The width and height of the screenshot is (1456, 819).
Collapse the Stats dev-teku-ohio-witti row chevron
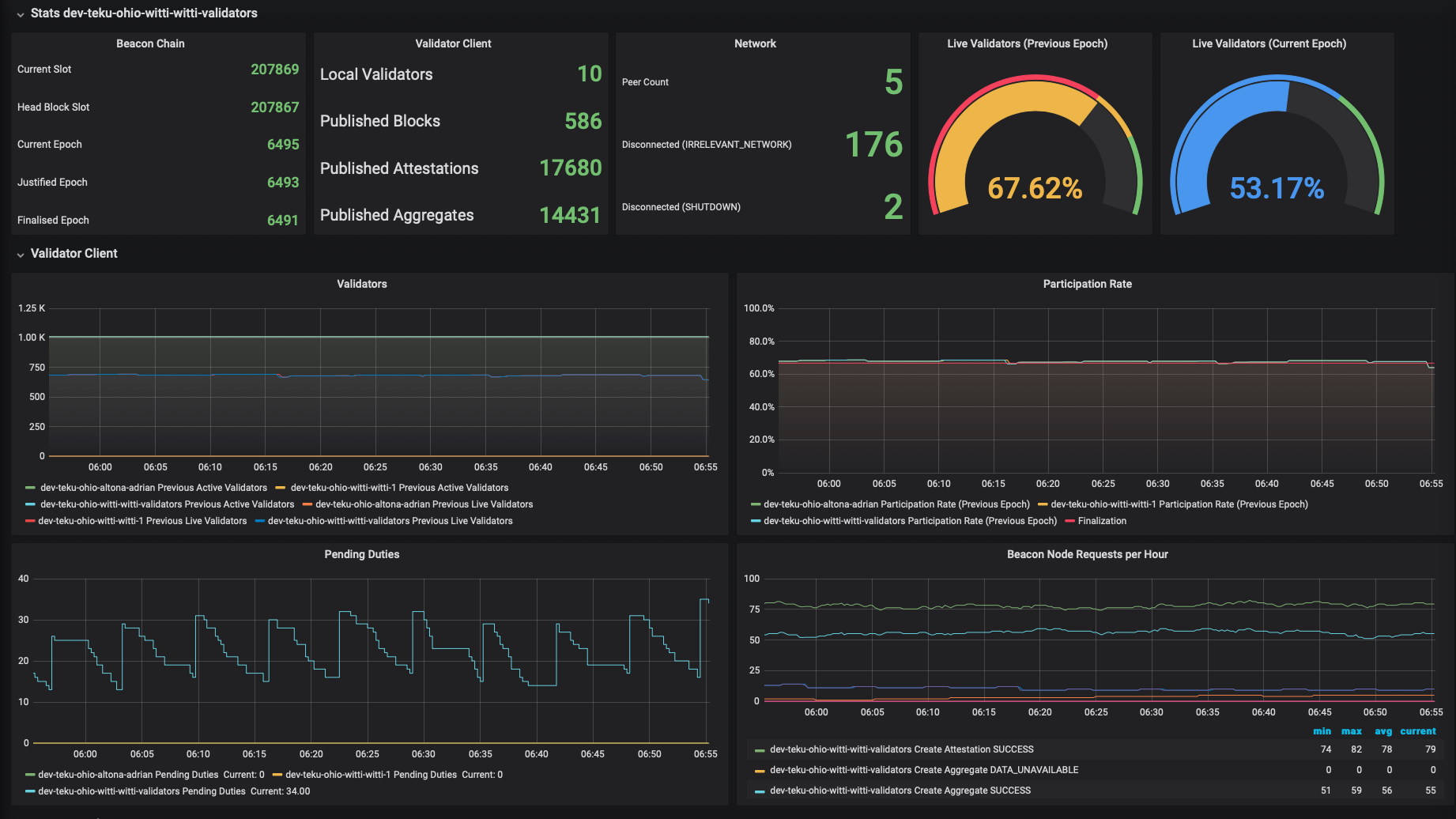[21, 14]
